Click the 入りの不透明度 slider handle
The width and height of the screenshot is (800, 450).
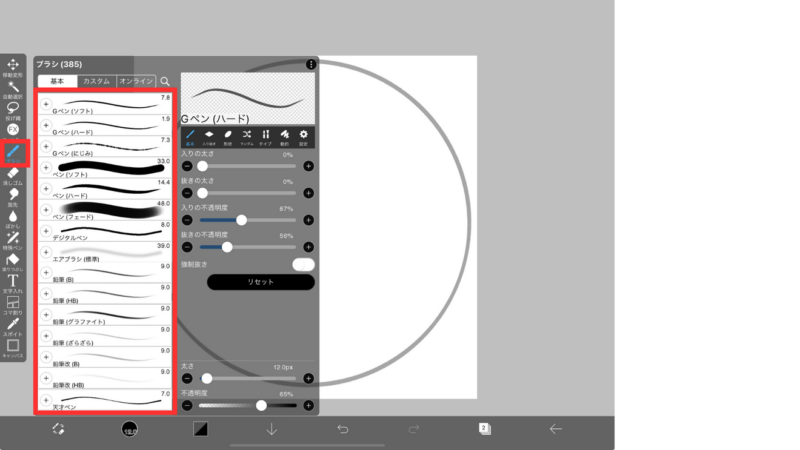point(241,219)
